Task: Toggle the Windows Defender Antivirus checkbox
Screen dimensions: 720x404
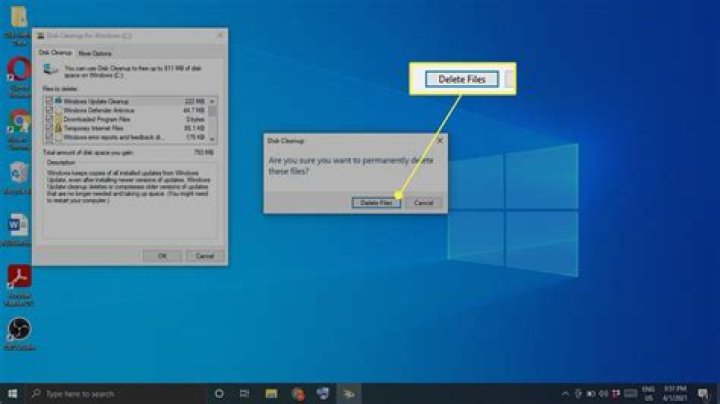Action: [x=49, y=110]
